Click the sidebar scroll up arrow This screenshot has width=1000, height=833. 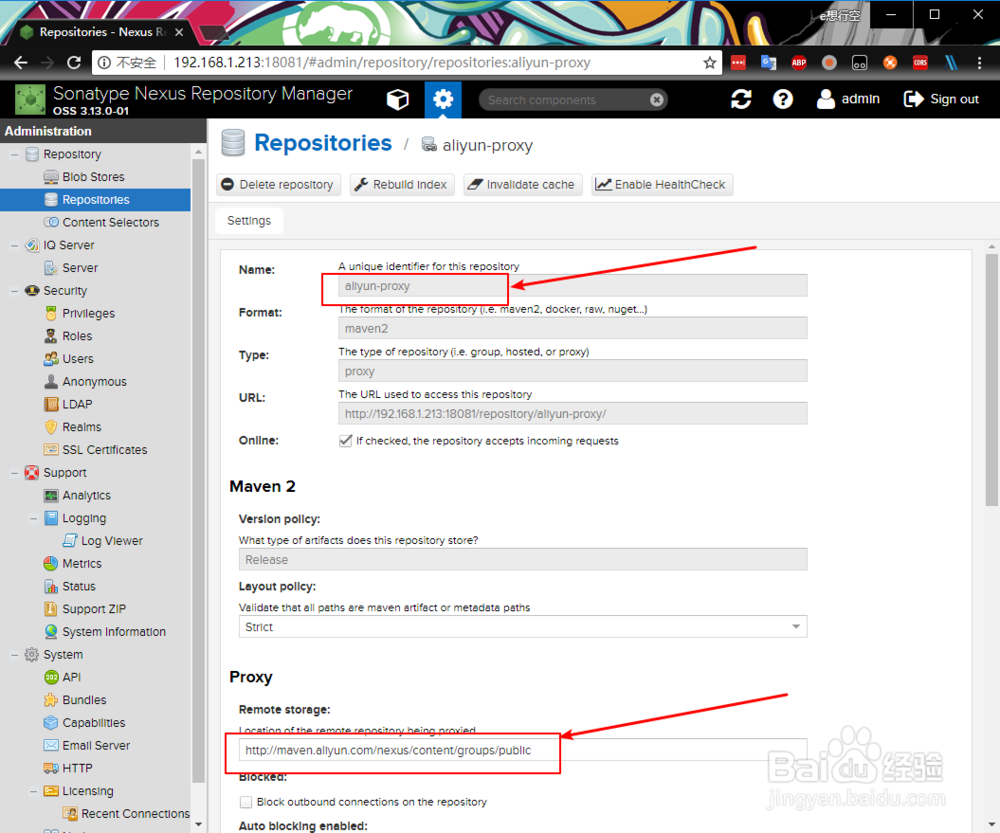198,152
